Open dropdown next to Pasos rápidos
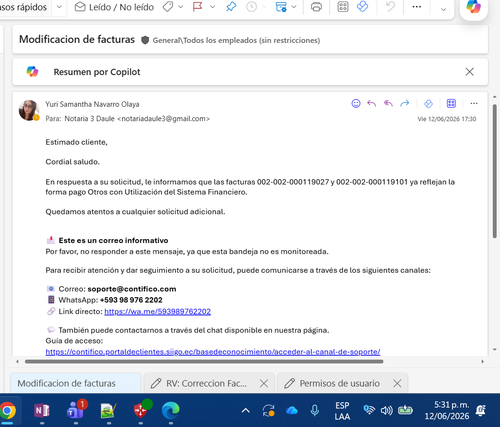The image size is (500, 427). (x=59, y=7)
